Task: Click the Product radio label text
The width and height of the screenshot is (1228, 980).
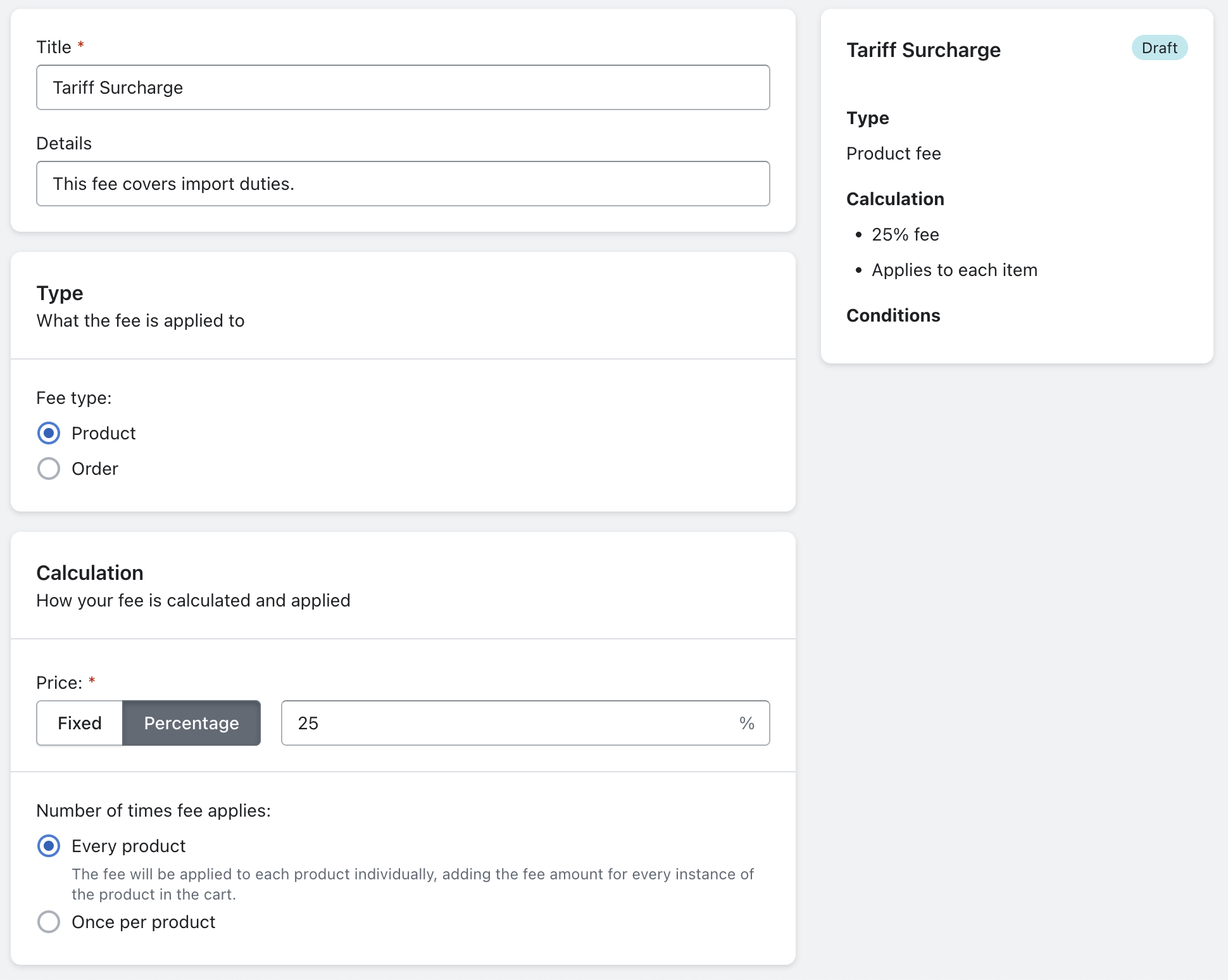Action: click(x=104, y=433)
